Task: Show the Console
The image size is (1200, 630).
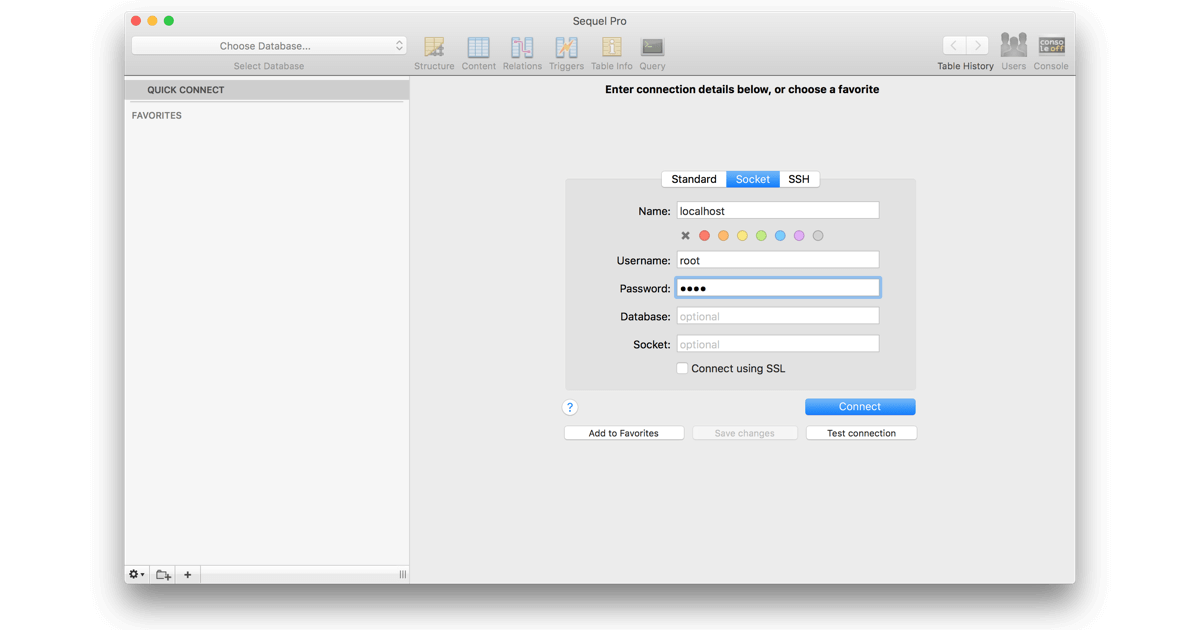Action: point(1051,53)
